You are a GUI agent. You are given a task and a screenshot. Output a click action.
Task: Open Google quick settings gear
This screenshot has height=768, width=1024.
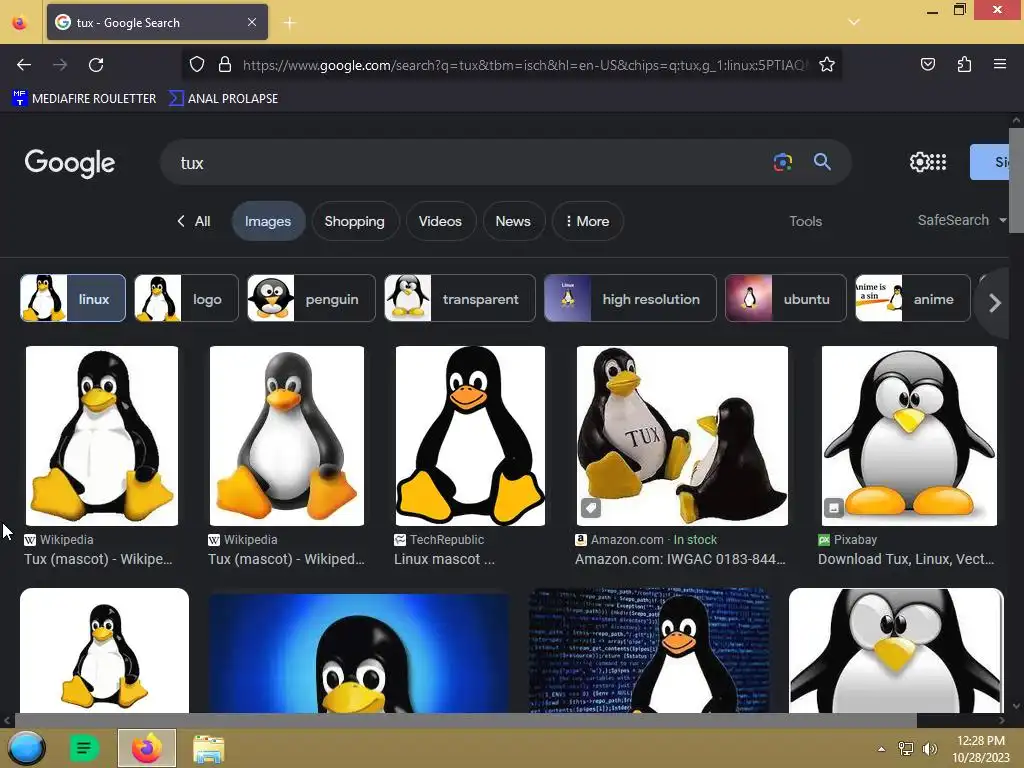918,162
